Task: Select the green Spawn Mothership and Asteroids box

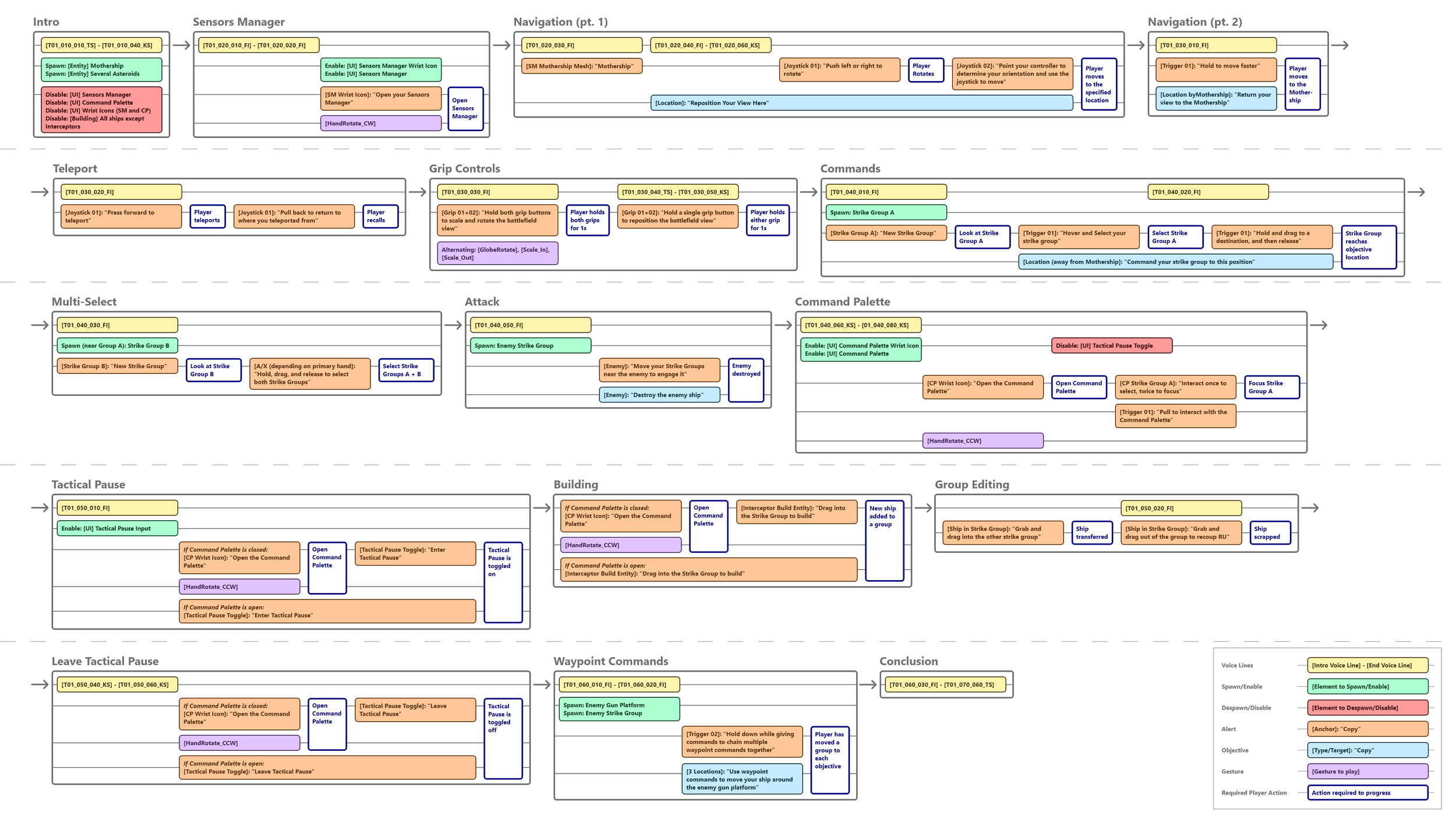Action: [101, 70]
